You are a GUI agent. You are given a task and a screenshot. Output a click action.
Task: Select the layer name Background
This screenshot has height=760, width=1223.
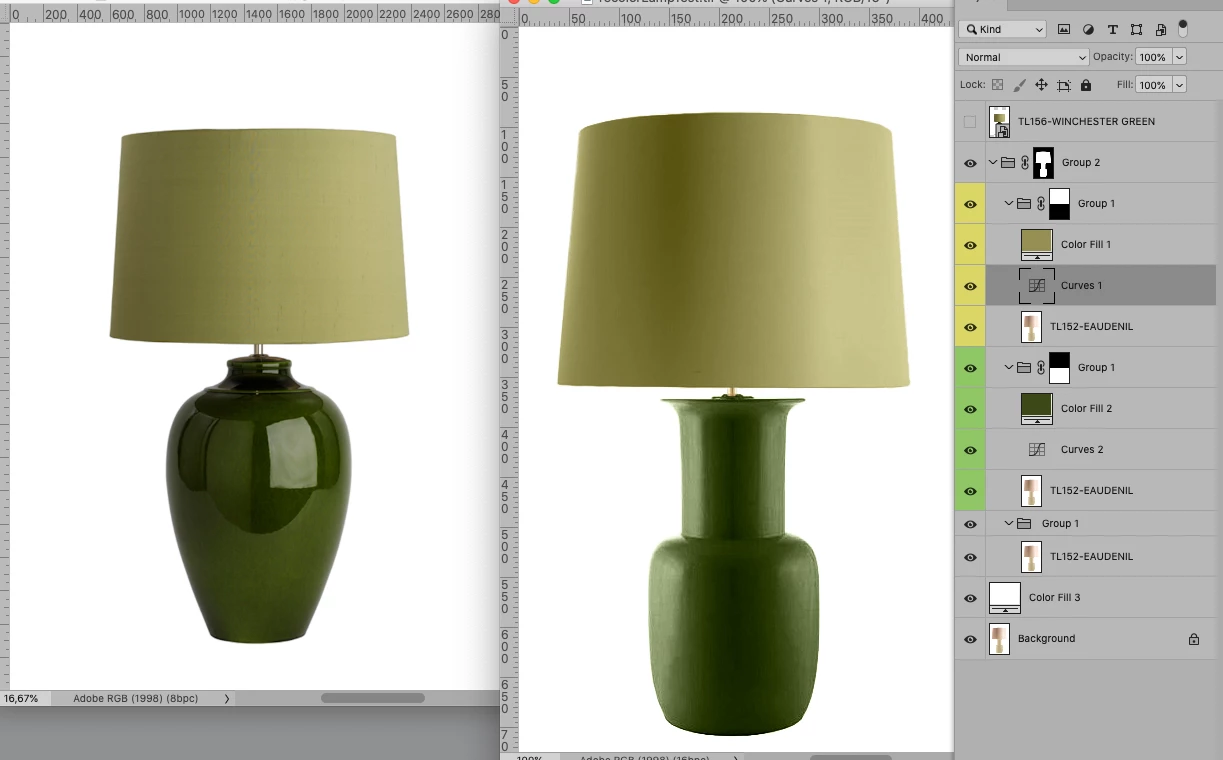click(1046, 639)
